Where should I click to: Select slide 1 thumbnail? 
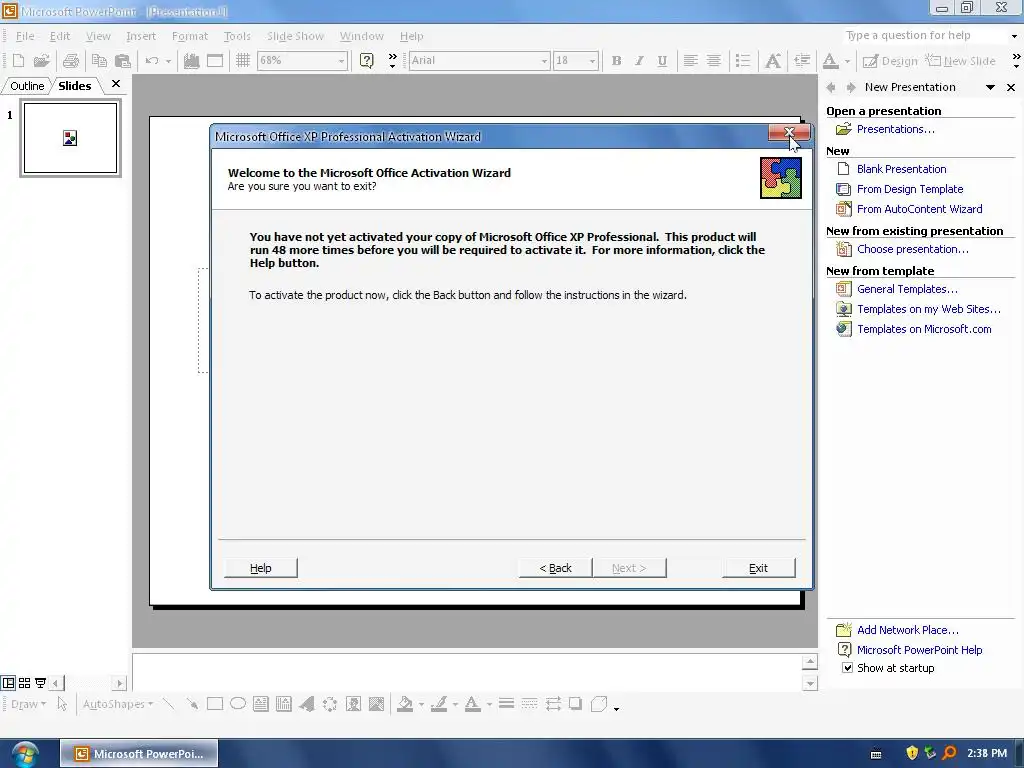click(x=71, y=138)
